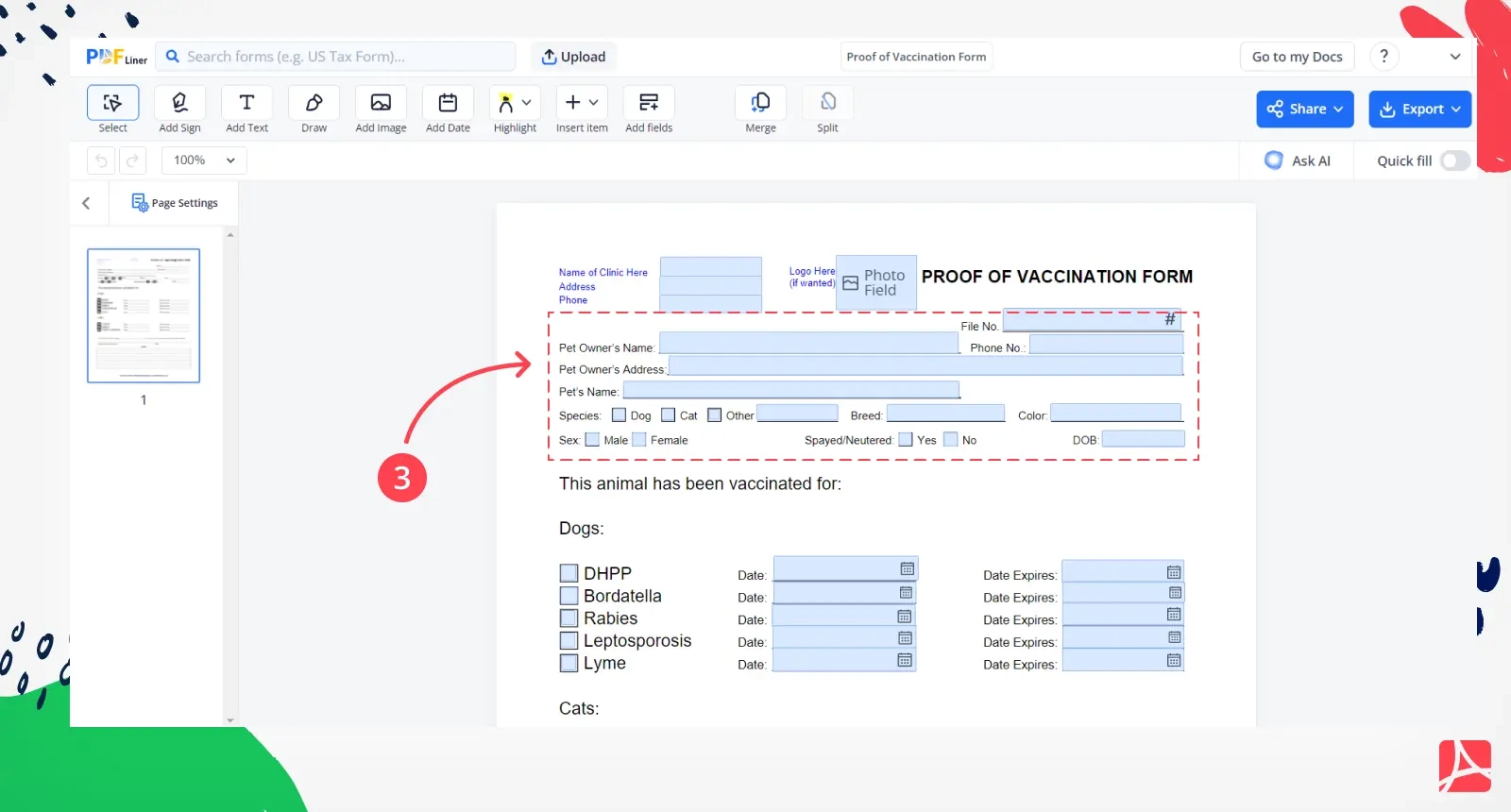Open calendar picker on Rabies Date field

pyautogui.click(x=904, y=617)
